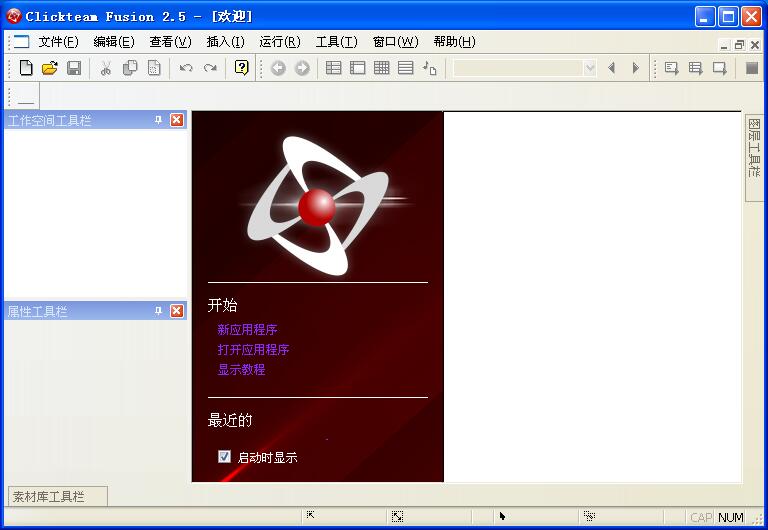Click the Copy toolbar icon

point(130,68)
